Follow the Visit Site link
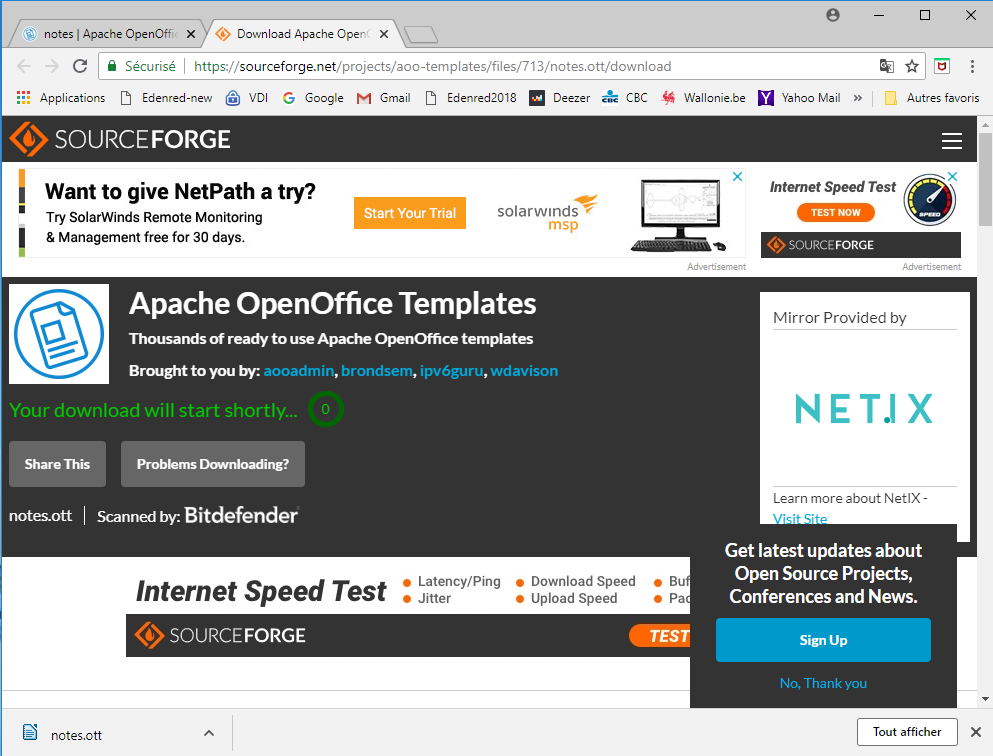This screenshot has height=756, width=993. click(x=800, y=519)
